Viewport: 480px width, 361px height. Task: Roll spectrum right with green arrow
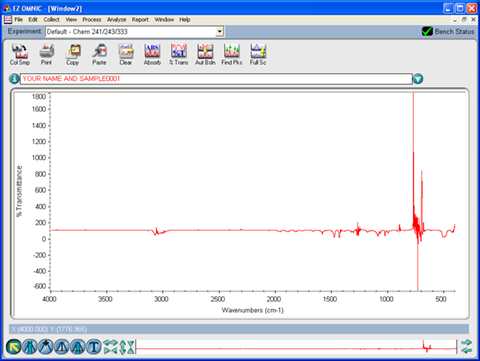(467, 343)
